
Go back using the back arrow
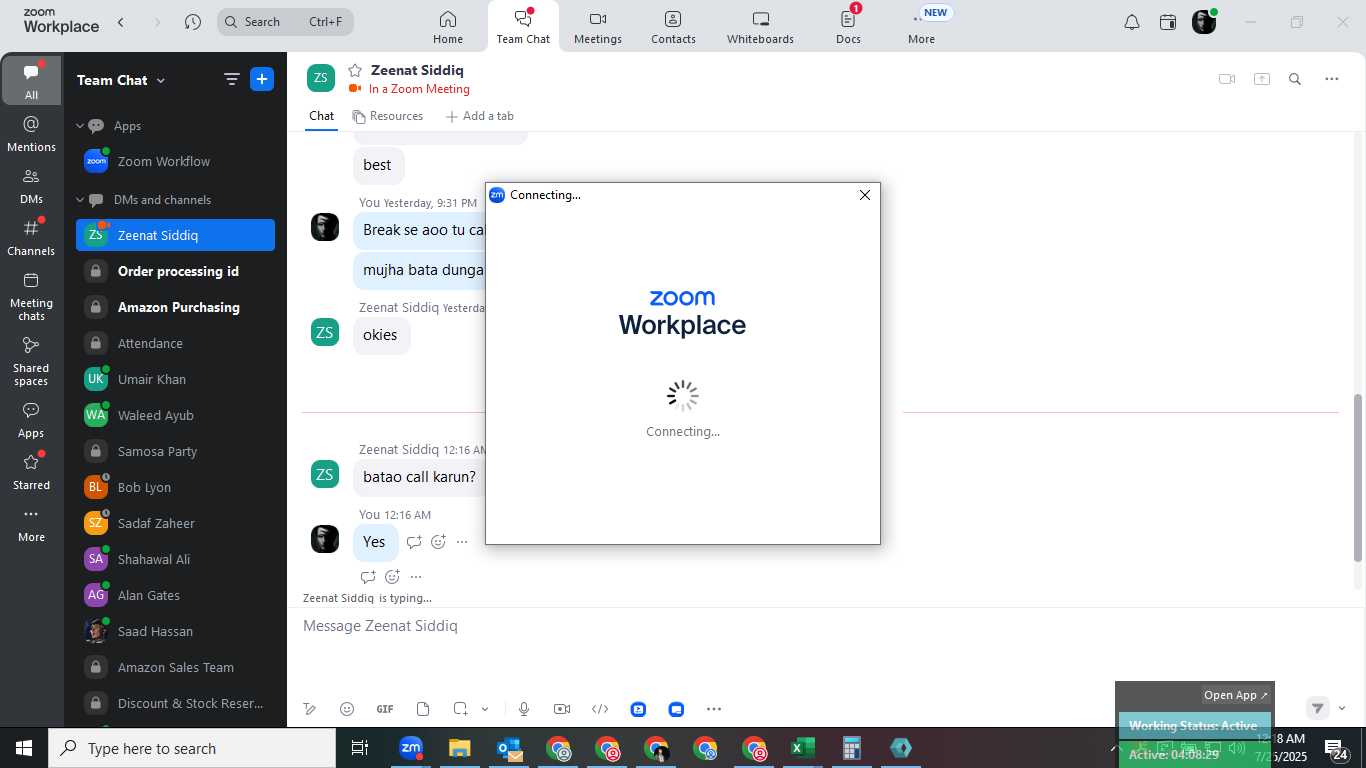121,22
